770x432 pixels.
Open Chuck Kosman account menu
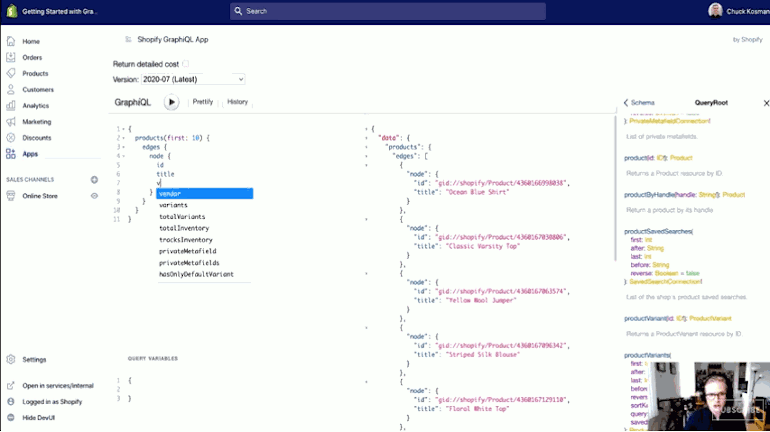(x=739, y=11)
